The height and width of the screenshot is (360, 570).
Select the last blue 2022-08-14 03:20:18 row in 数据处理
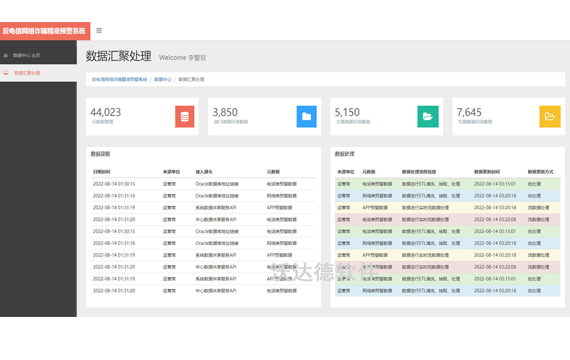pos(447,291)
